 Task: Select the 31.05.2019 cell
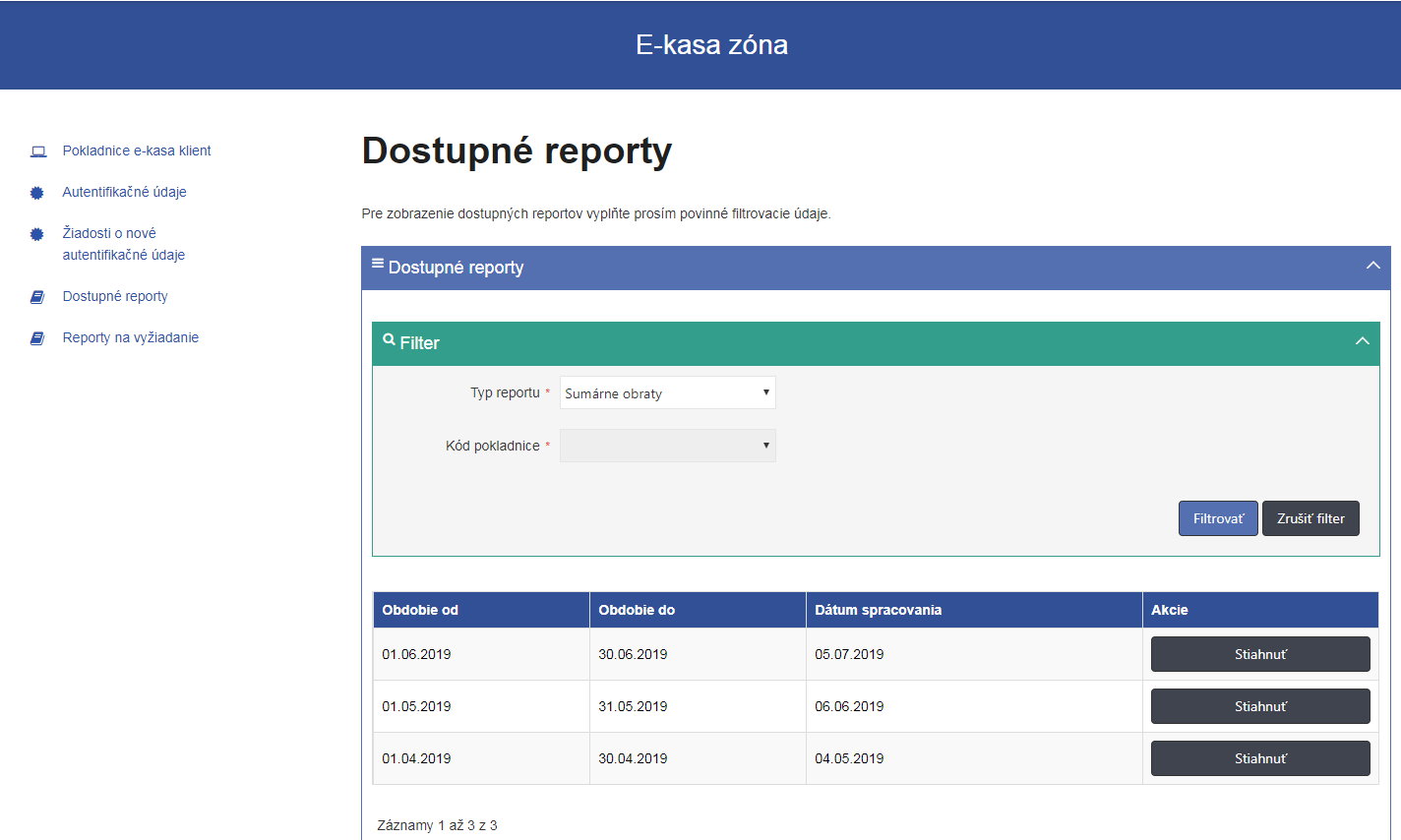[698, 706]
